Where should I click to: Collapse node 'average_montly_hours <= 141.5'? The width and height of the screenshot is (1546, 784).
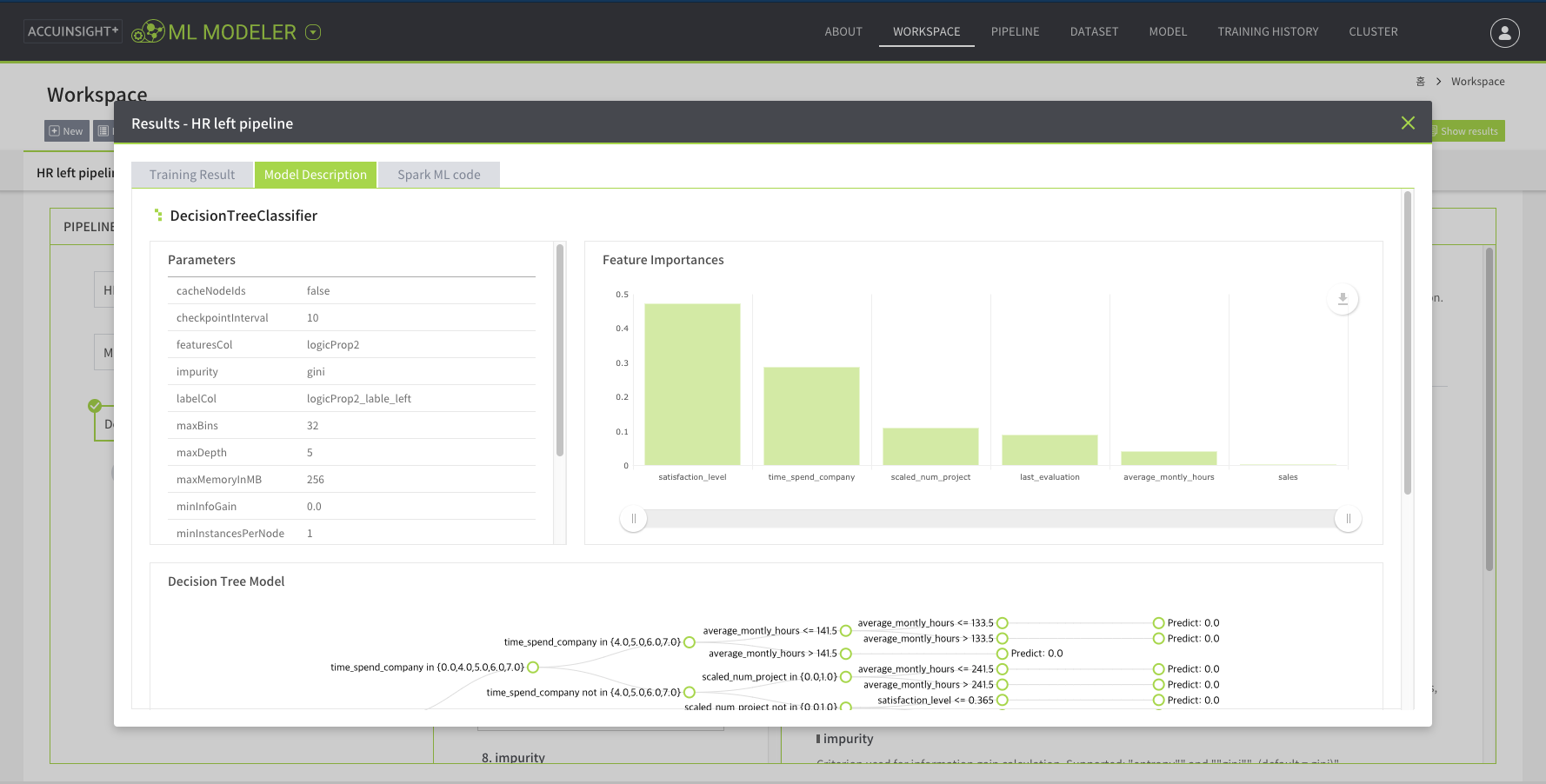846,631
